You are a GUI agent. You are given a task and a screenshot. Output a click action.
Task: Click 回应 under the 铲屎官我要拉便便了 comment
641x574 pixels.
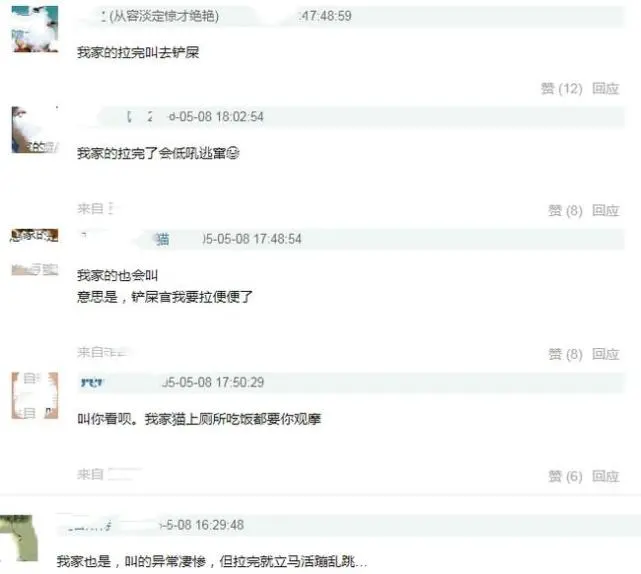[606, 354]
